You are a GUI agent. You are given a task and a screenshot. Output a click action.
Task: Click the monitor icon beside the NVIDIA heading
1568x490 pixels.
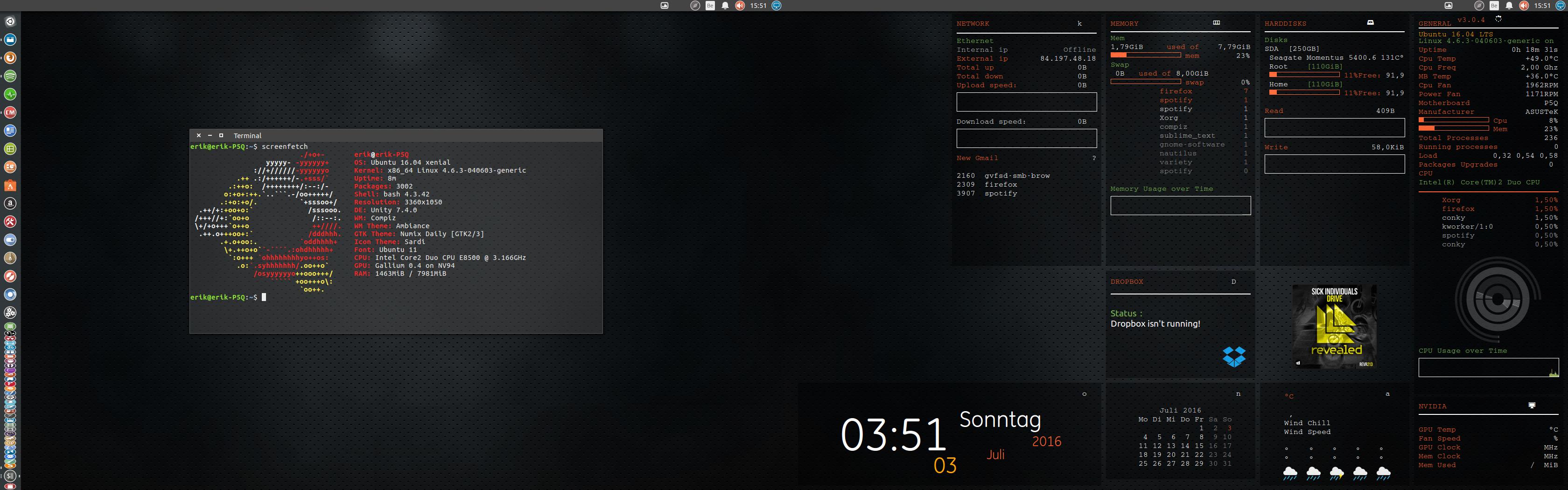point(1532,406)
